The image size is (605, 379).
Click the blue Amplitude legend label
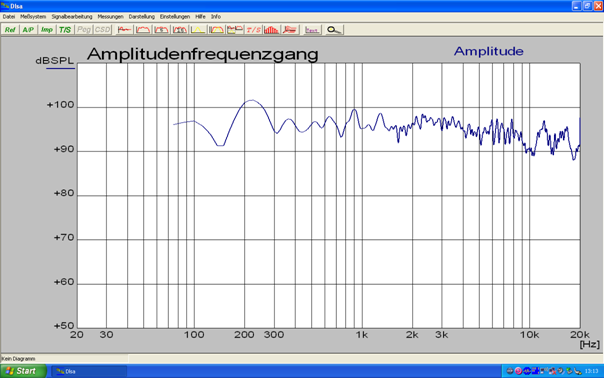point(488,51)
